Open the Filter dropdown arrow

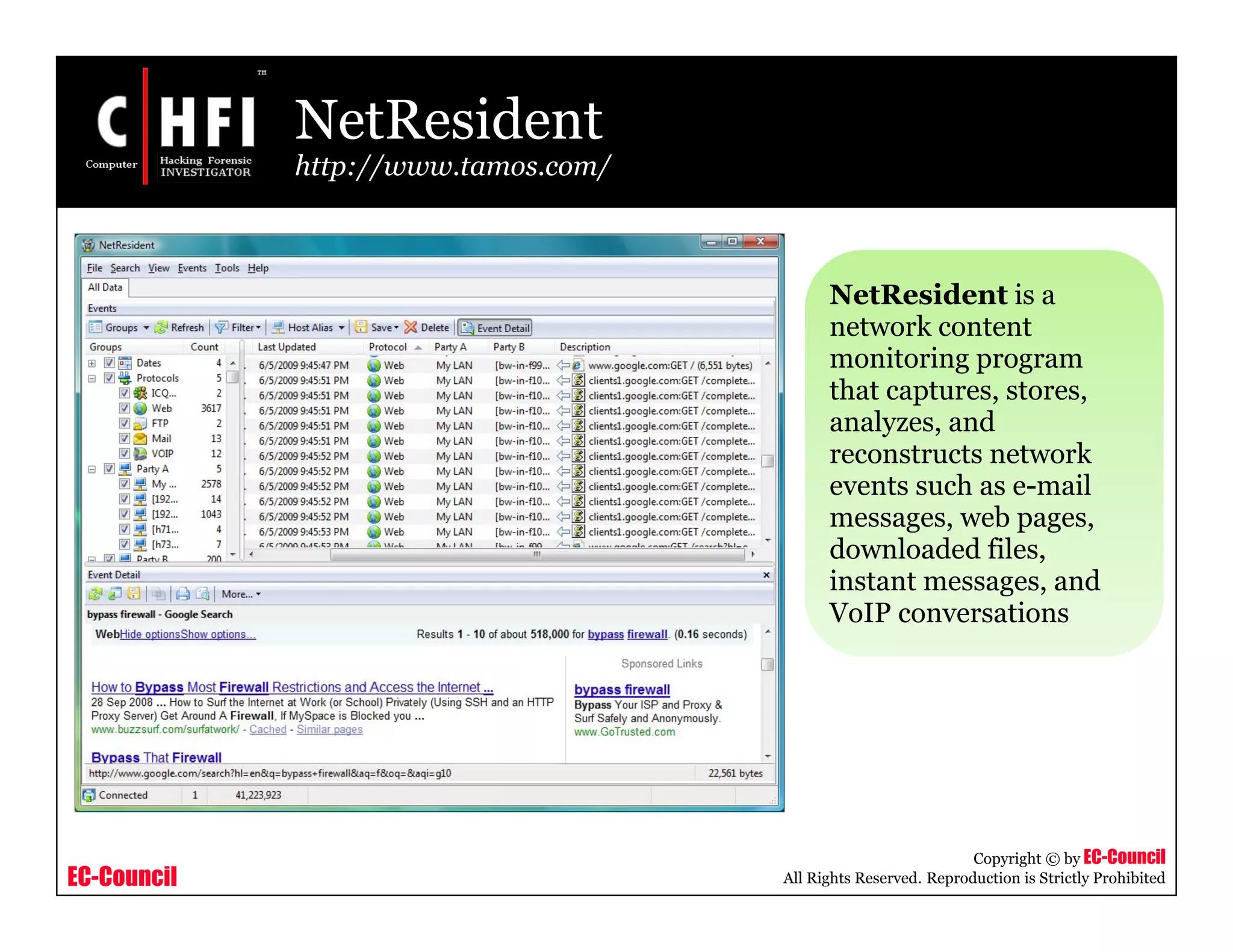click(258, 328)
